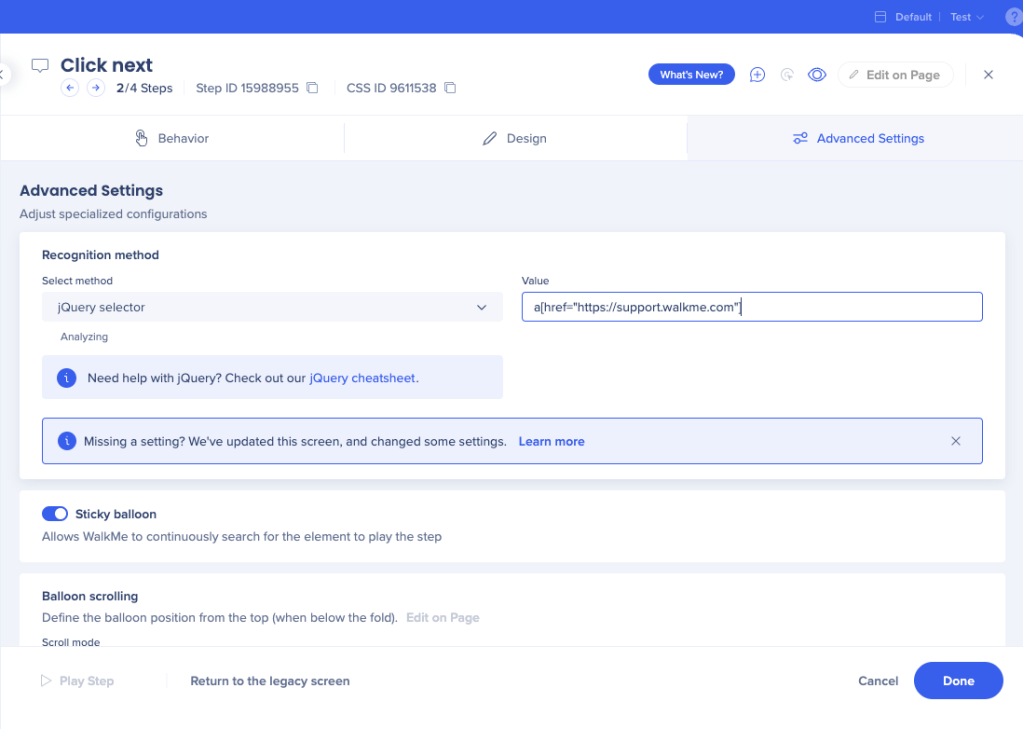Dismiss the Missing a setting notice

click(x=955, y=441)
